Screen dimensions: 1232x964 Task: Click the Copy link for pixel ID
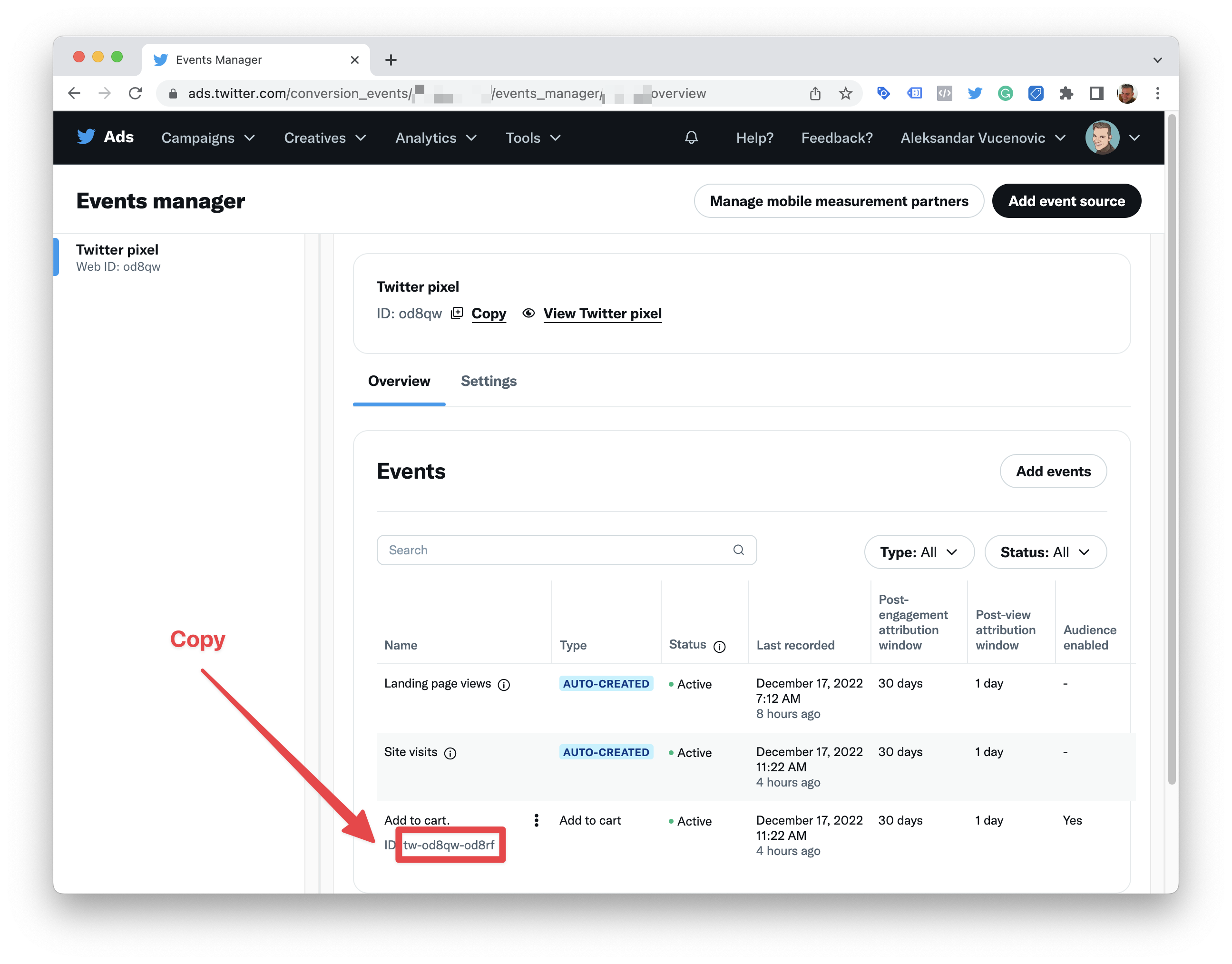coord(489,313)
